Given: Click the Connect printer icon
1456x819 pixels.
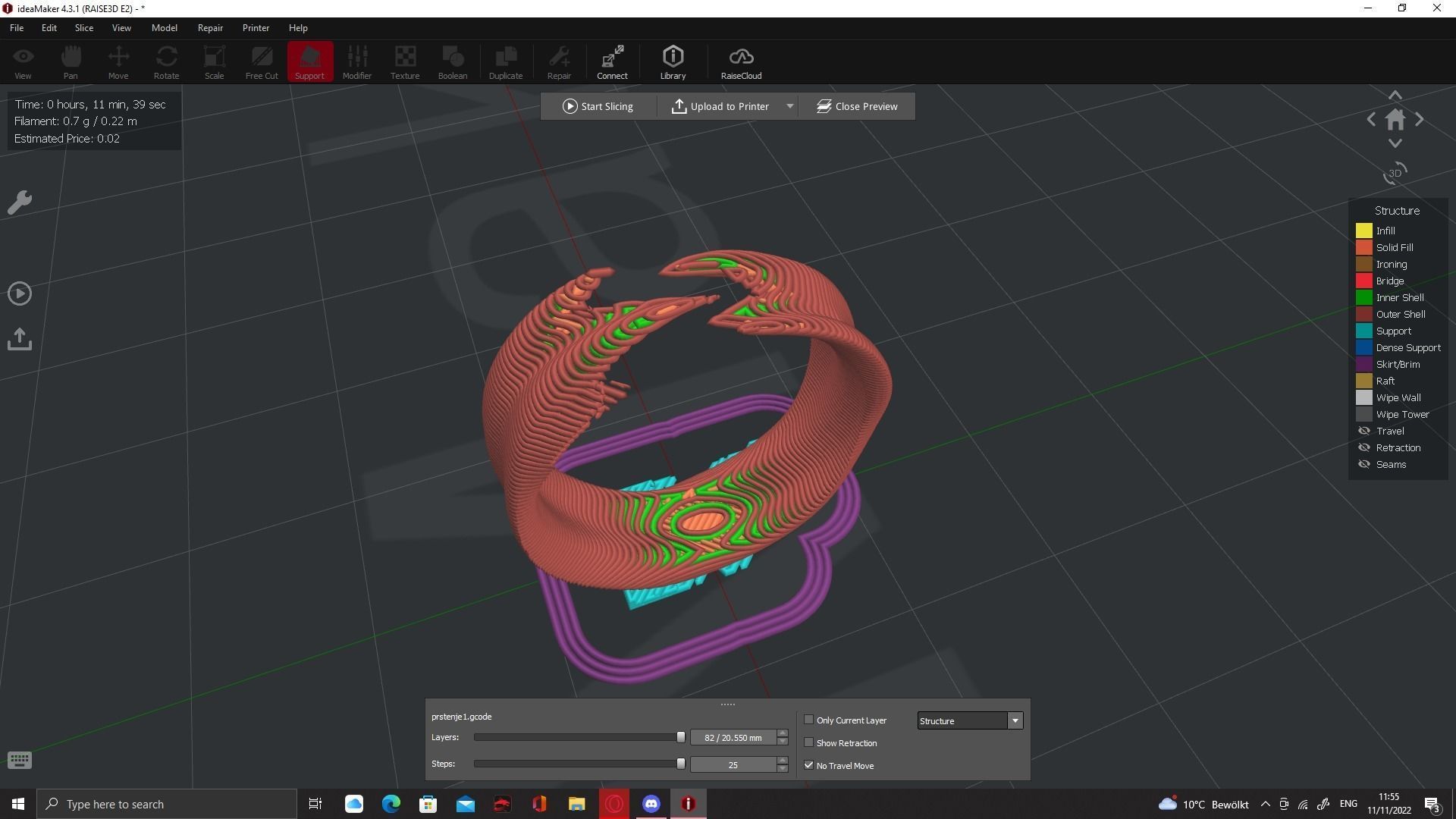Looking at the screenshot, I should 612,62.
